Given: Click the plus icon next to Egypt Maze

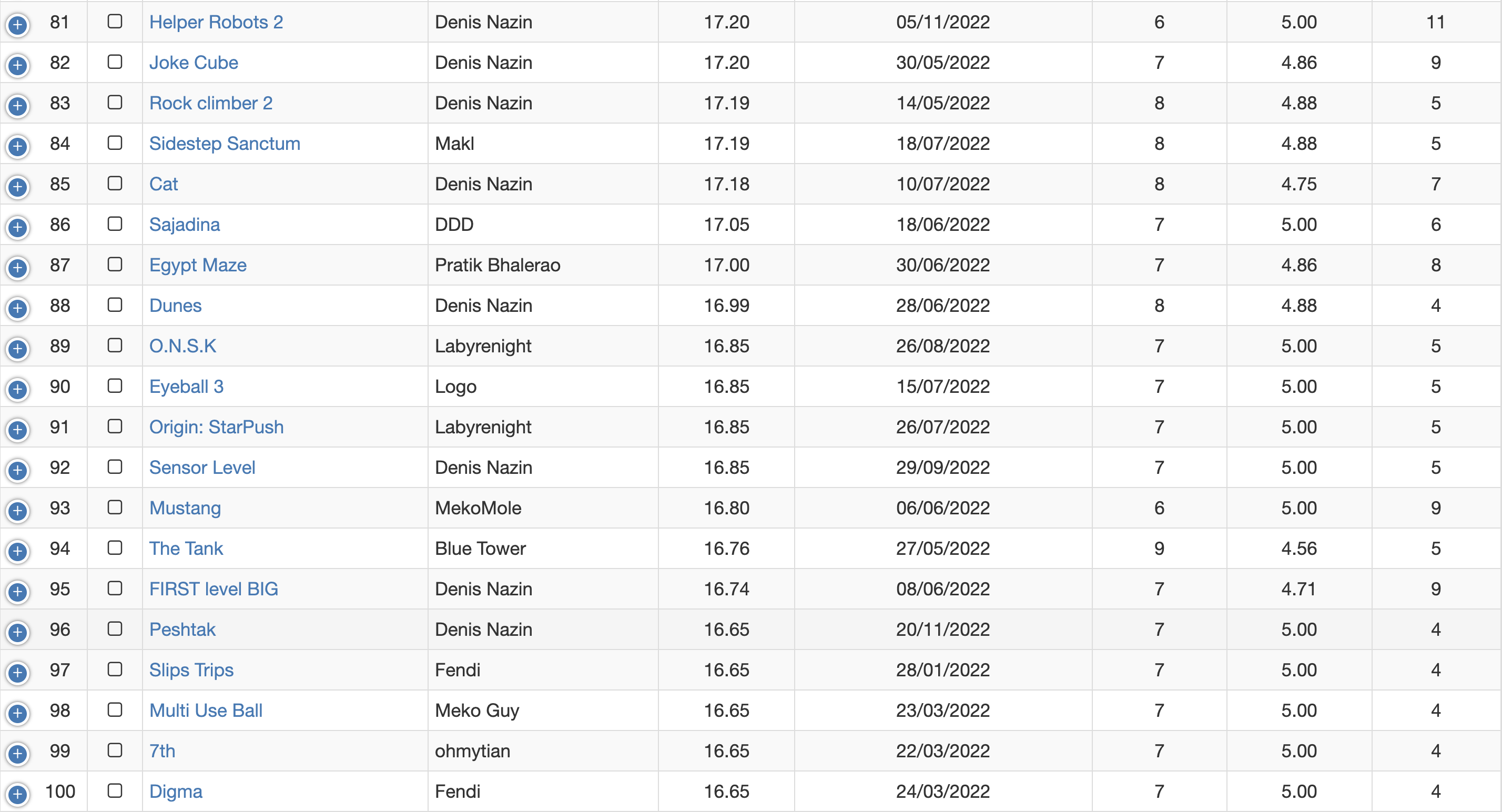Looking at the screenshot, I should pyautogui.click(x=17, y=268).
